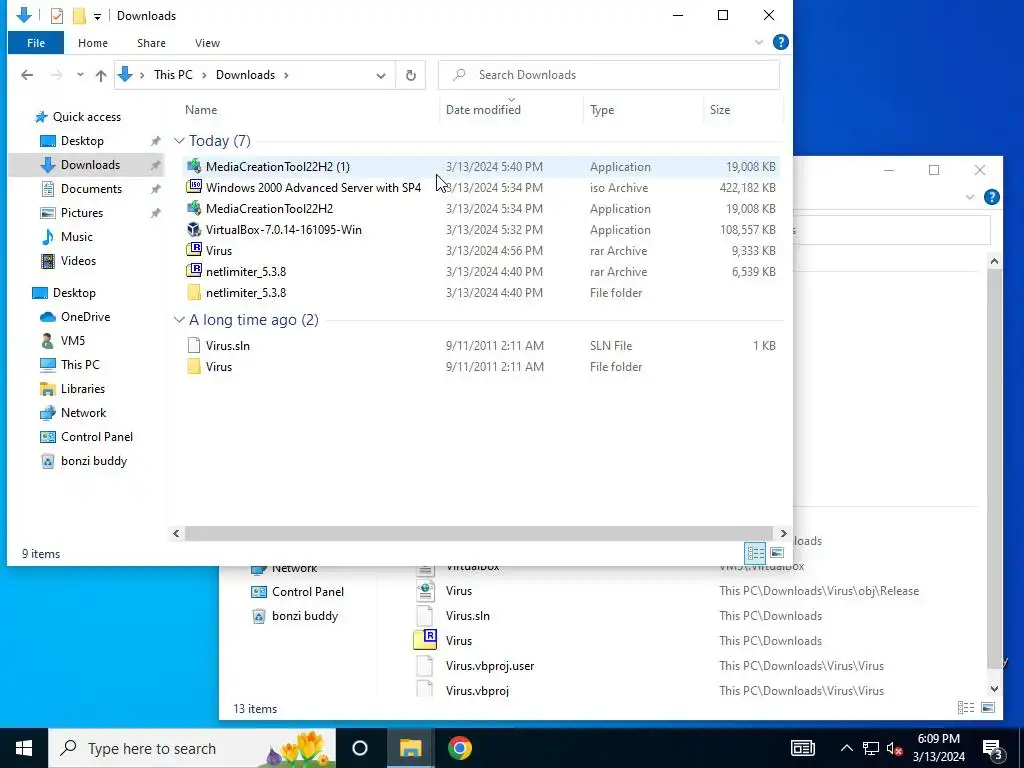Open Cortana circle on taskbar
Screen dimensions: 1024x768
360,748
